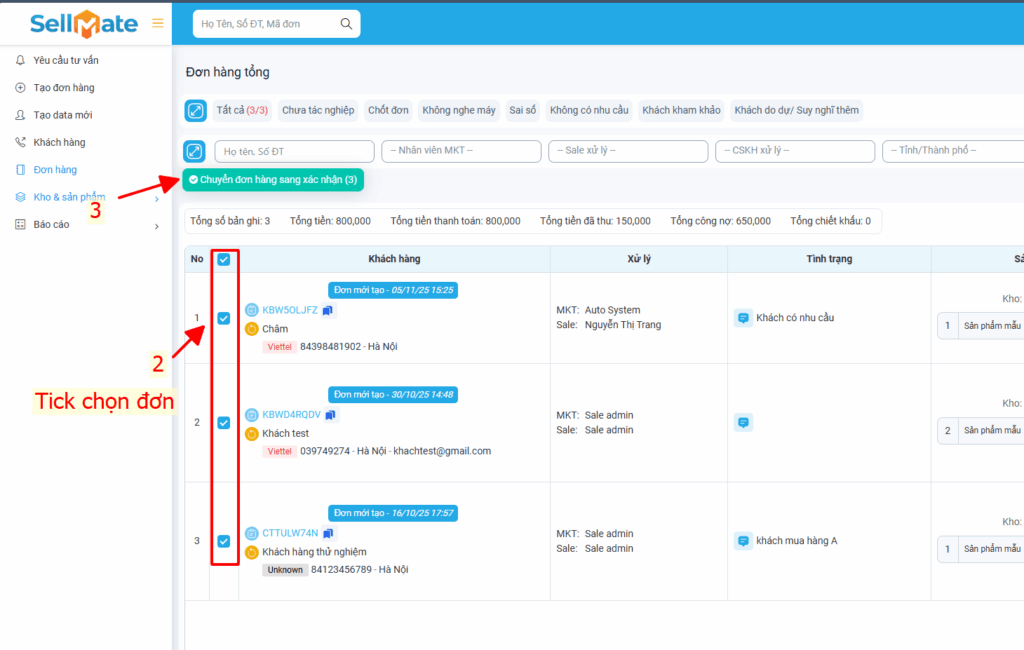The height and width of the screenshot is (650, 1024).
Task: Open the Sale xử lý dropdown filter
Action: click(627, 151)
